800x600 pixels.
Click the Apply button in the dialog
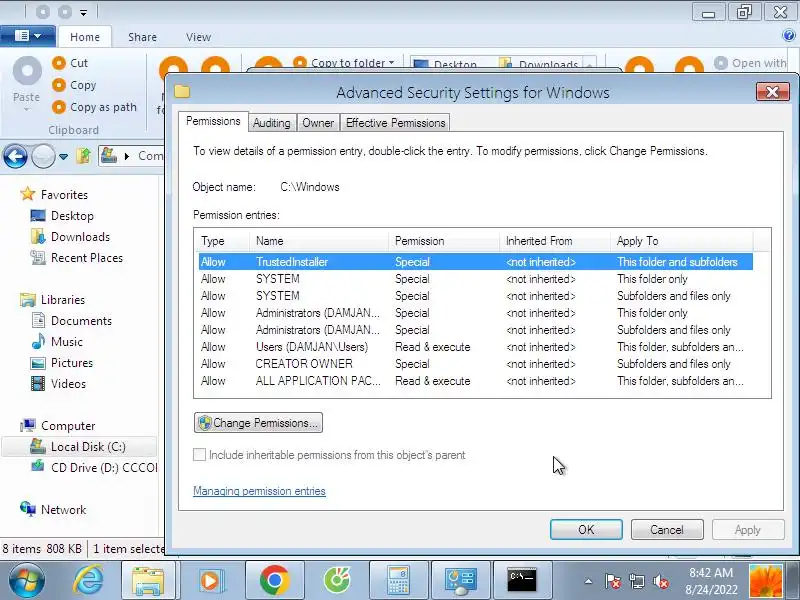pos(747,530)
